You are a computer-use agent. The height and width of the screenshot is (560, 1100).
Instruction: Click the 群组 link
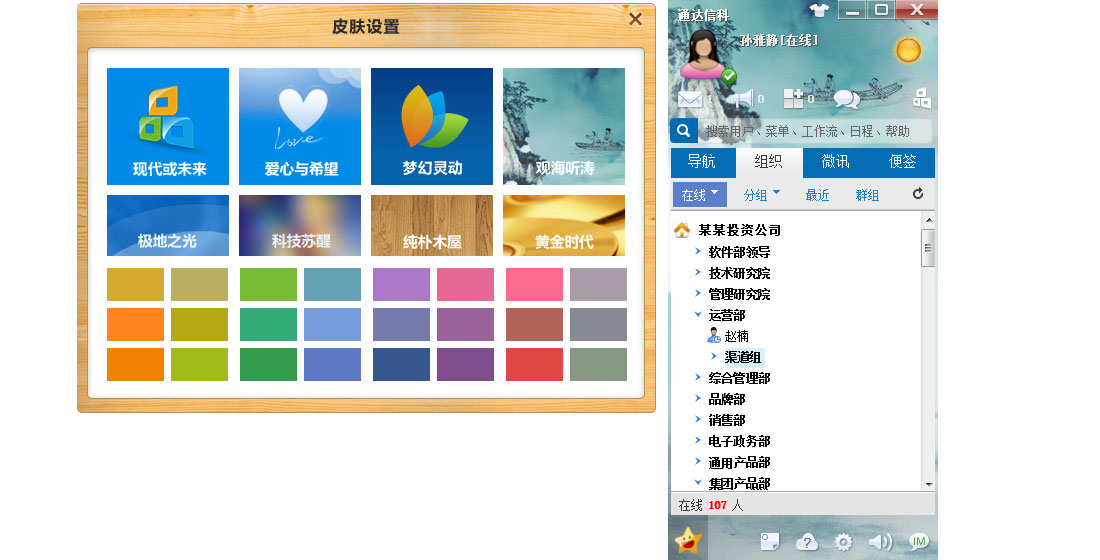point(867,195)
